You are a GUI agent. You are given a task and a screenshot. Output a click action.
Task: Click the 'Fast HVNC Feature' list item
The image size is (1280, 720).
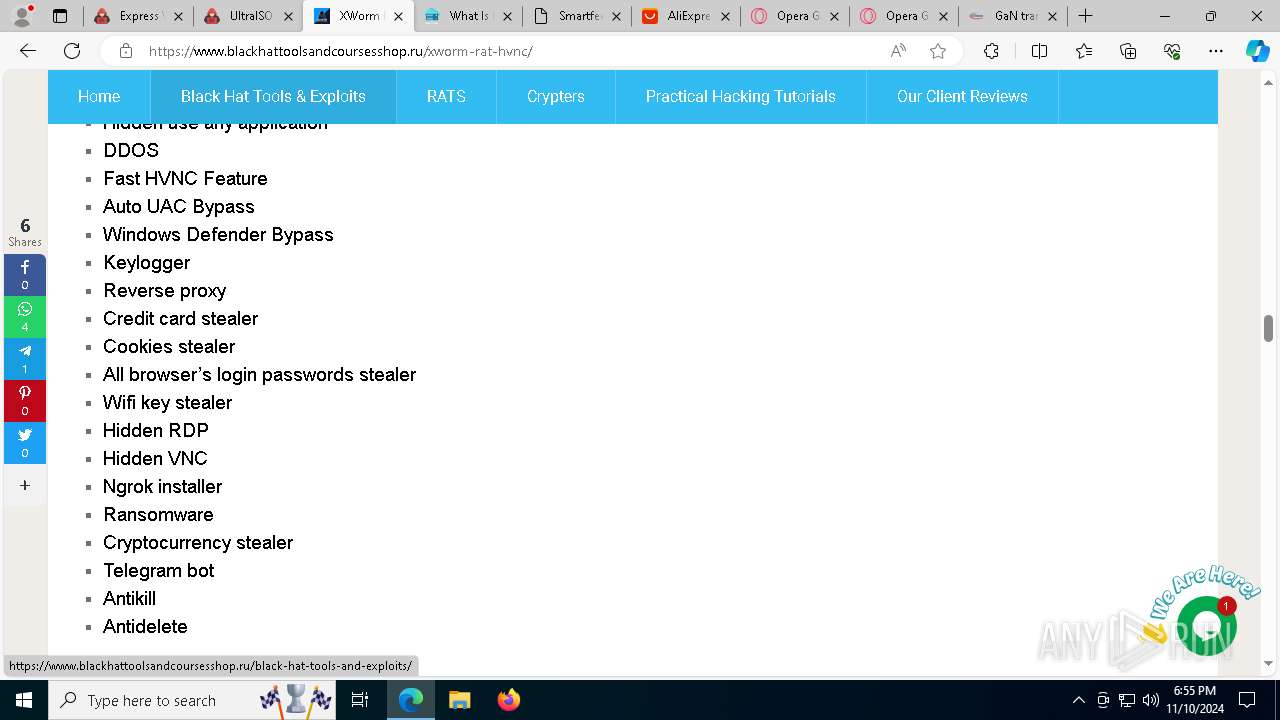[x=185, y=178]
